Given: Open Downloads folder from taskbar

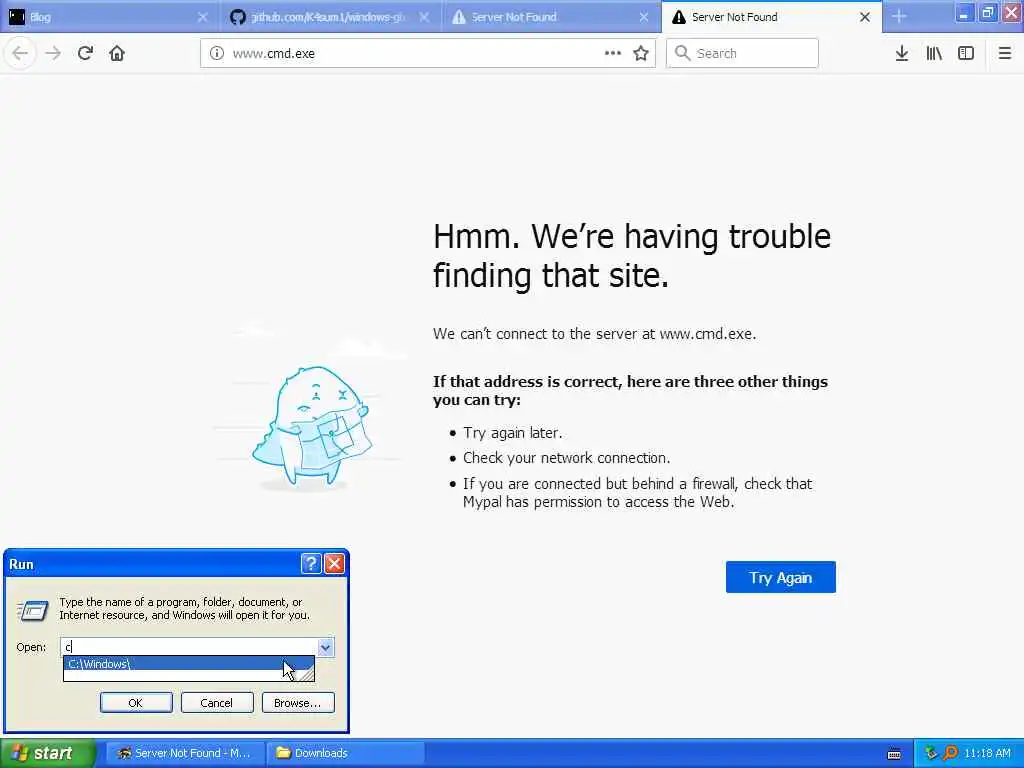Looking at the screenshot, I should coord(346,753).
